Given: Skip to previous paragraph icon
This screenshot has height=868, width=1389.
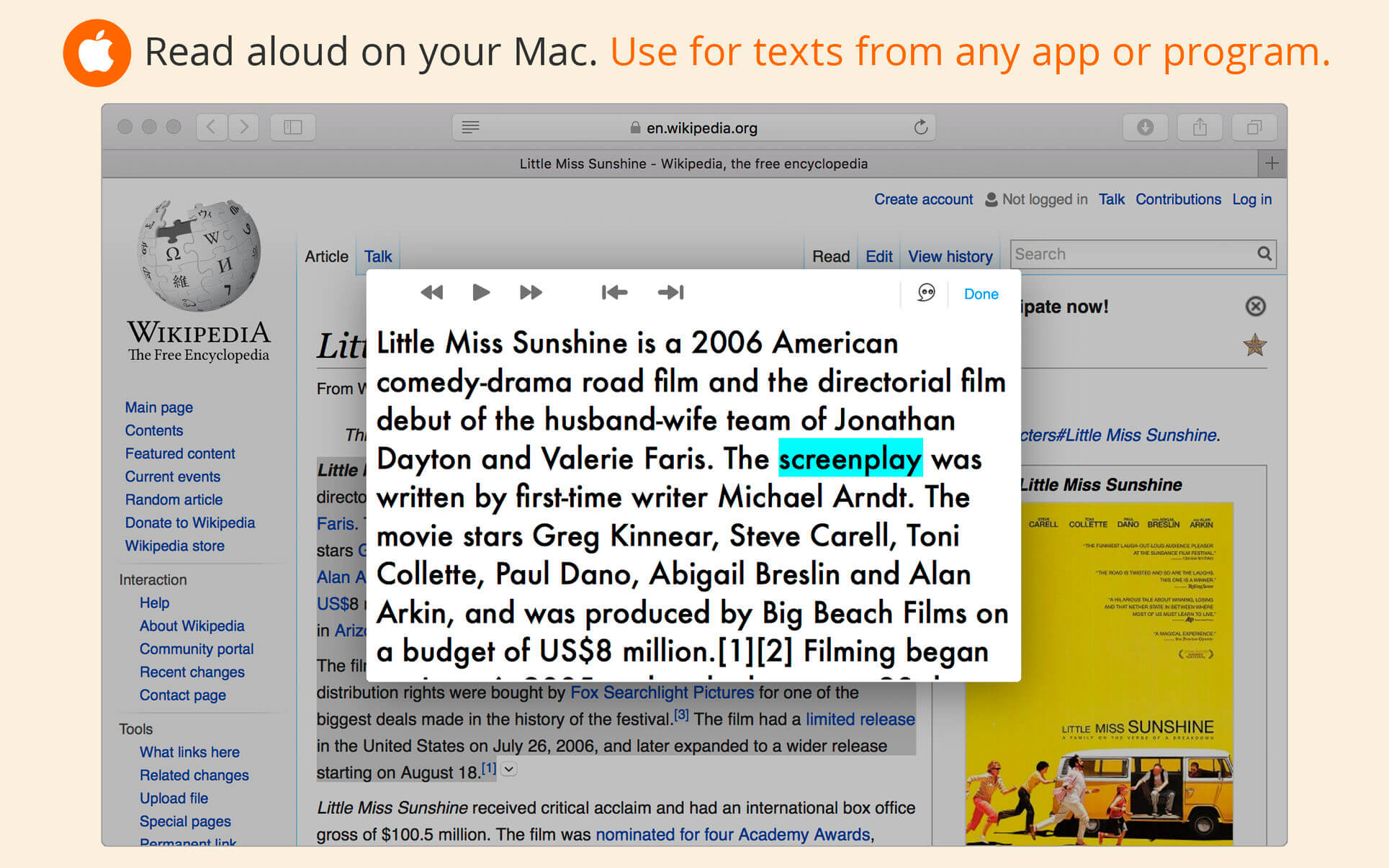Looking at the screenshot, I should pos(614,292).
